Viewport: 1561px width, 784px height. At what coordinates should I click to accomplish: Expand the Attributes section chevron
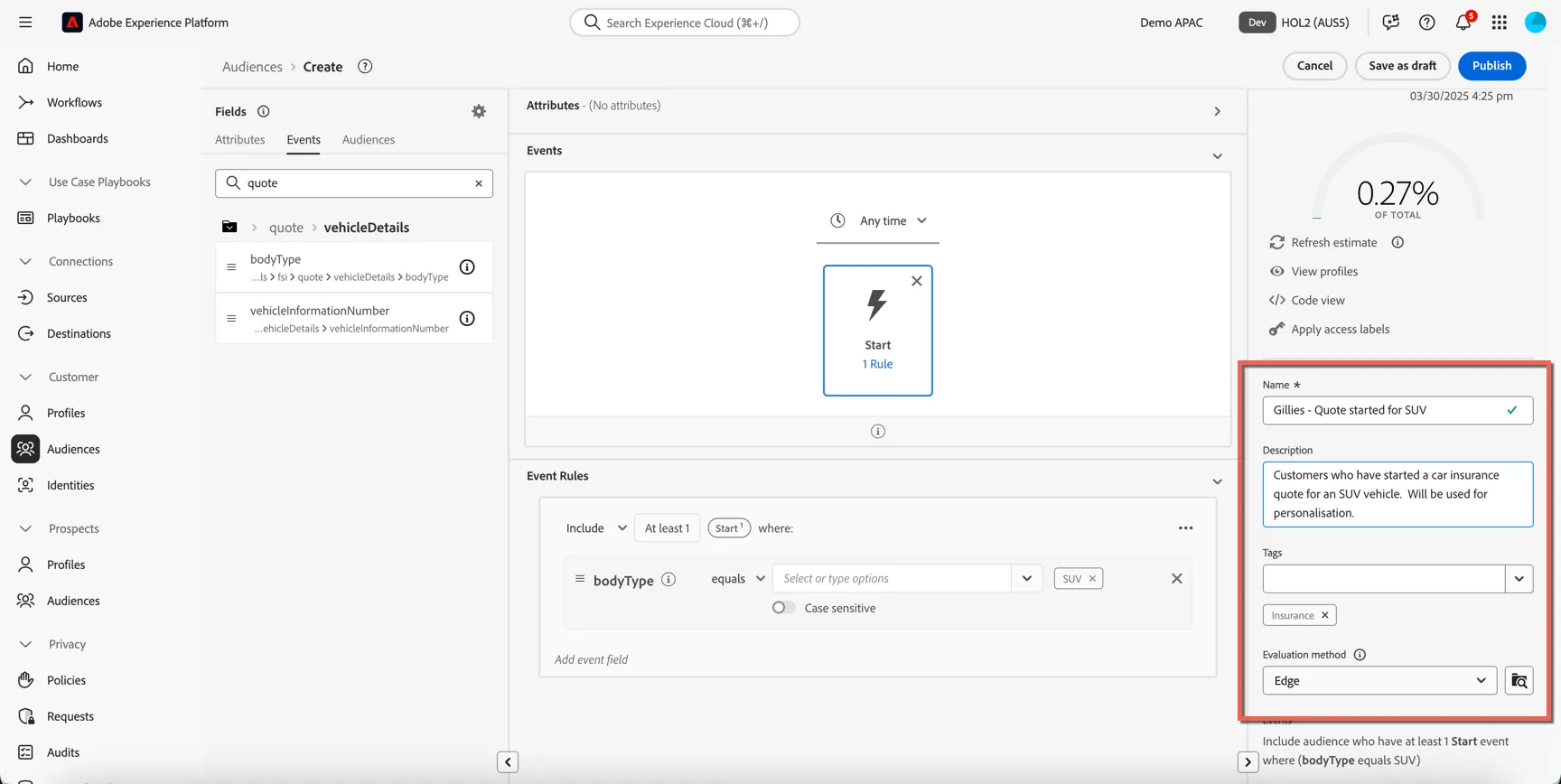pyautogui.click(x=1217, y=112)
